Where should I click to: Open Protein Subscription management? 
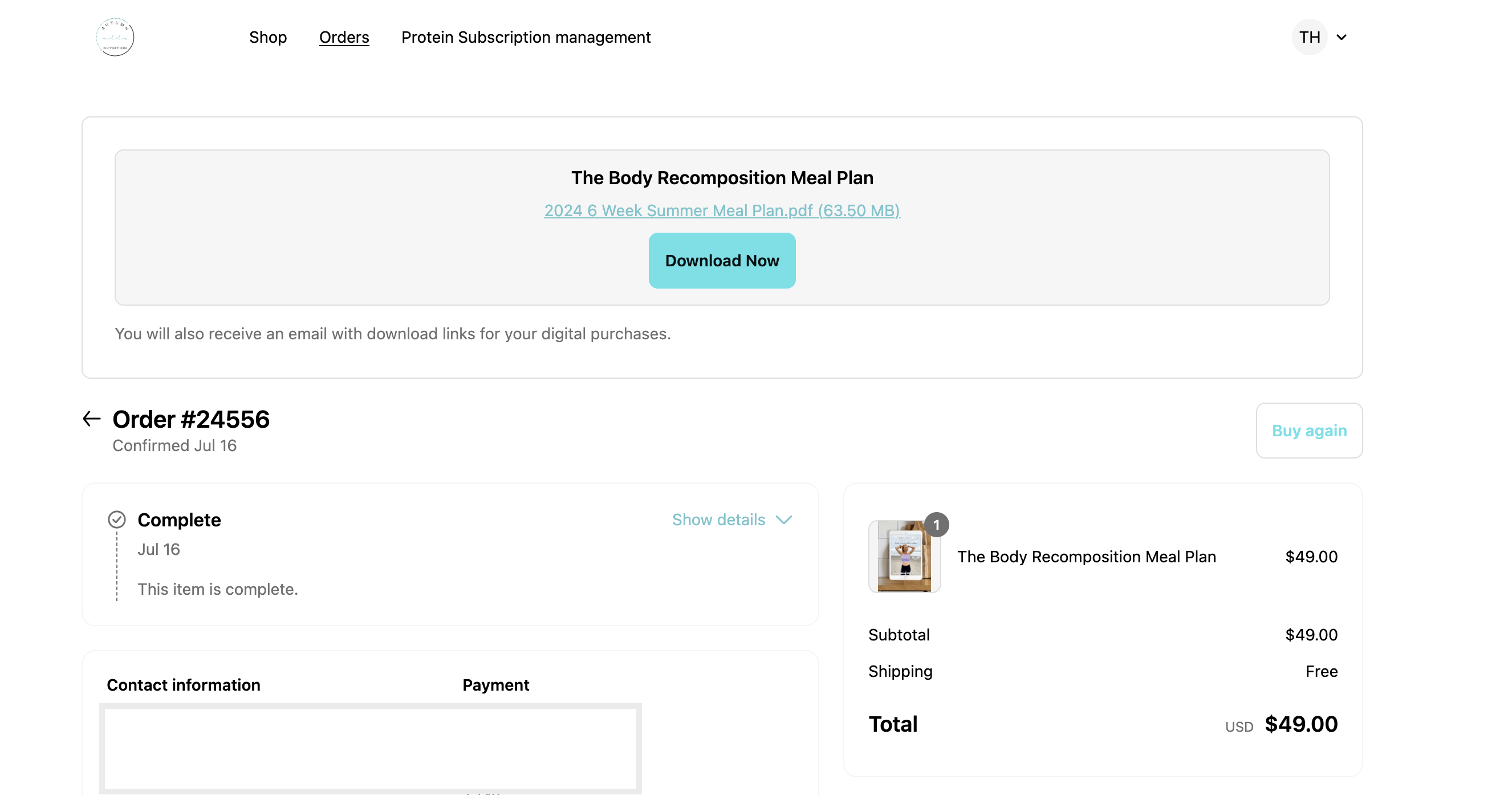(x=526, y=37)
